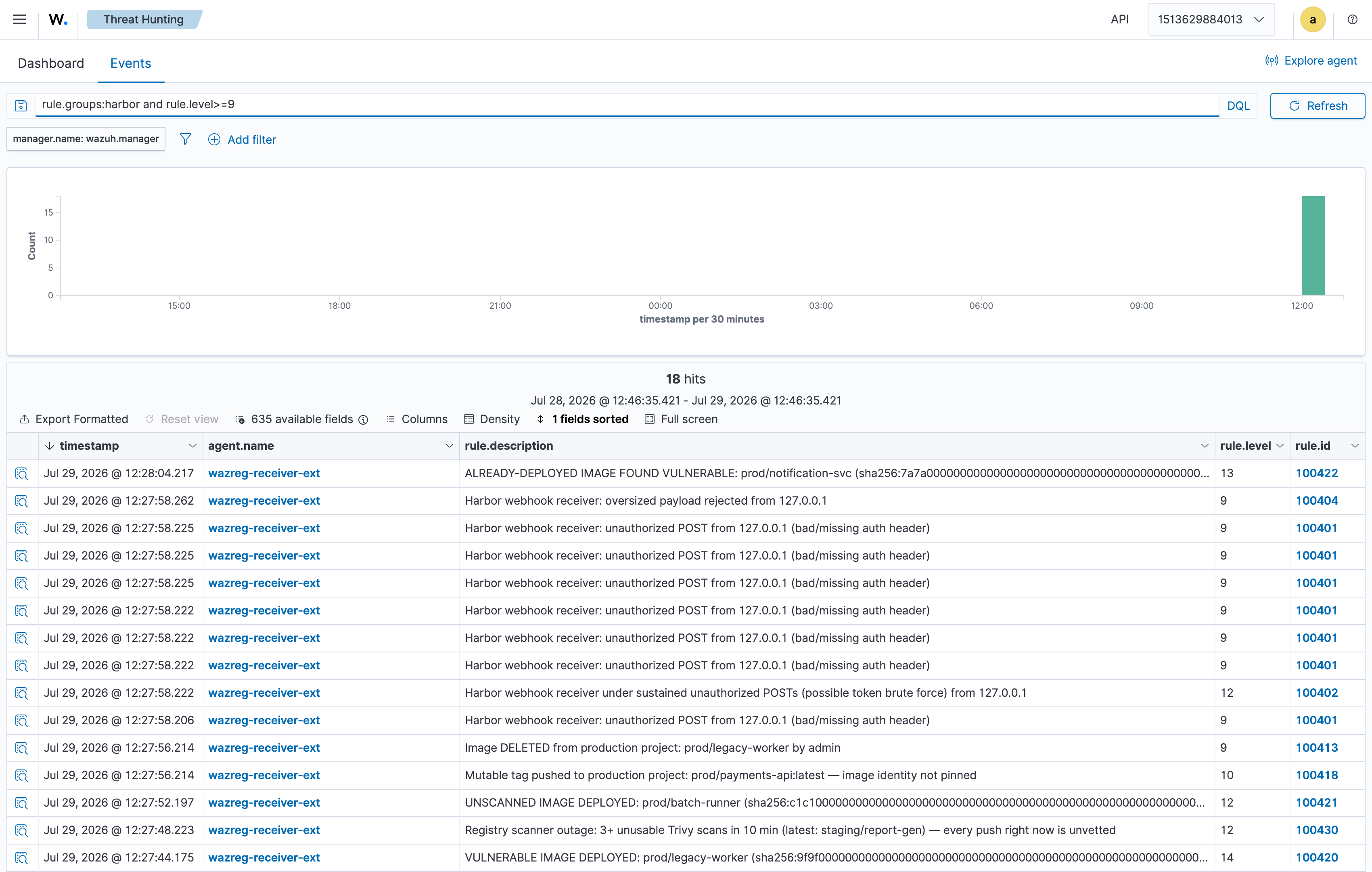This screenshot has width=1372, height=872.
Task: Click the available fields info icon
Action: (363, 419)
